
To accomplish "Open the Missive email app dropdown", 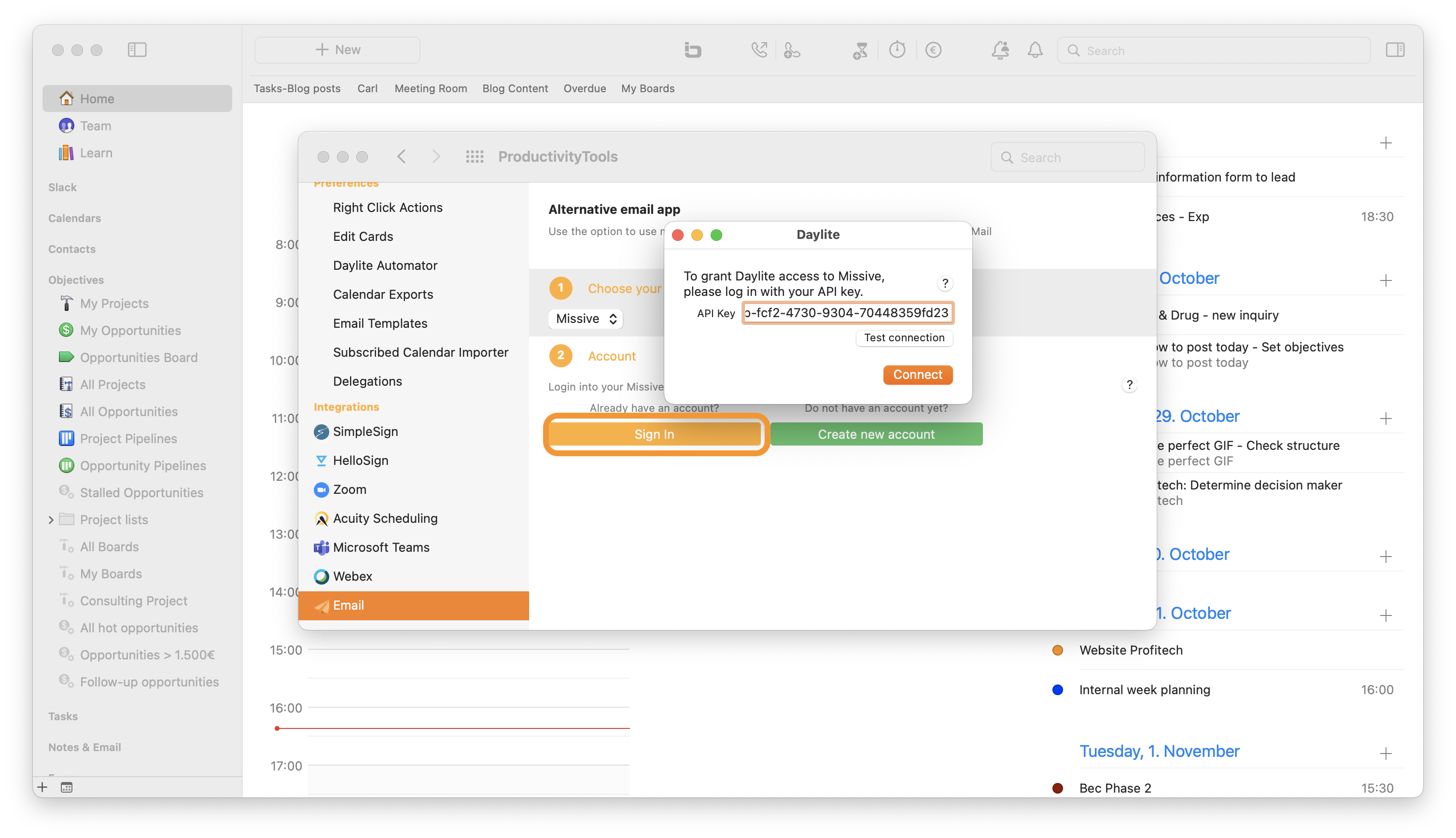I will click(x=585, y=318).
